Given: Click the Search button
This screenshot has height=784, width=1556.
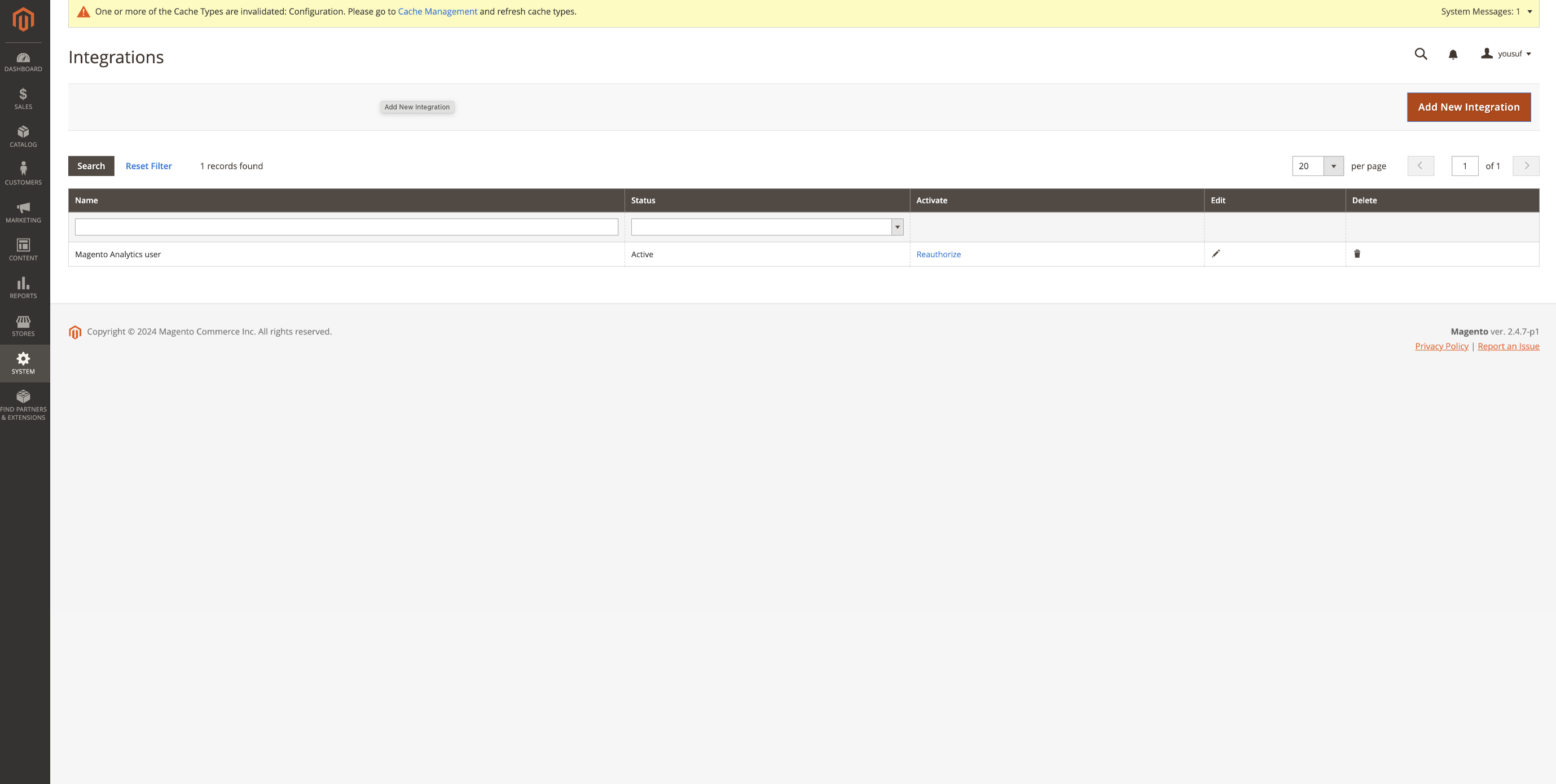Looking at the screenshot, I should tap(91, 166).
